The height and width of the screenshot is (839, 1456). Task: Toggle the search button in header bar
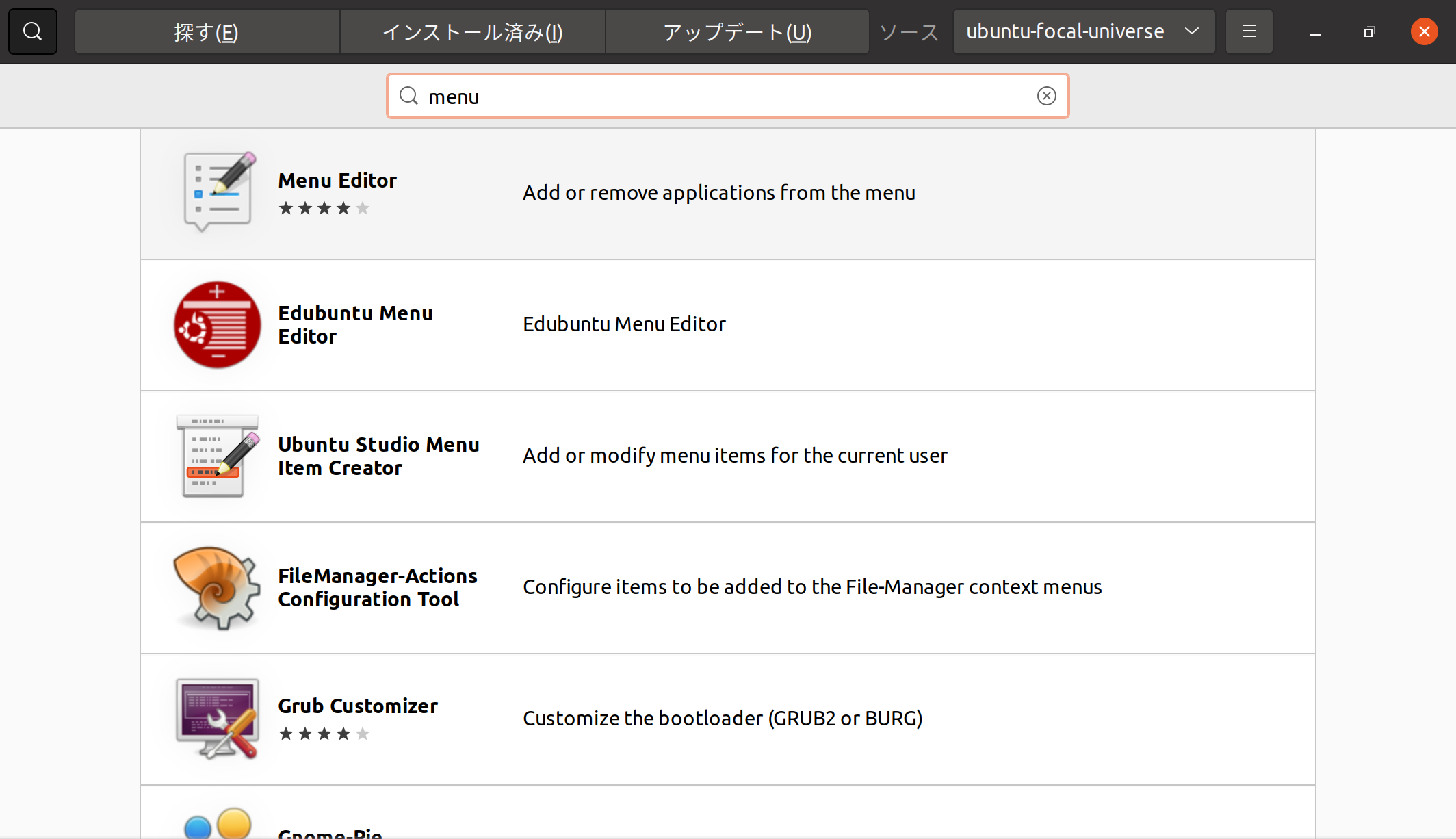[x=32, y=31]
